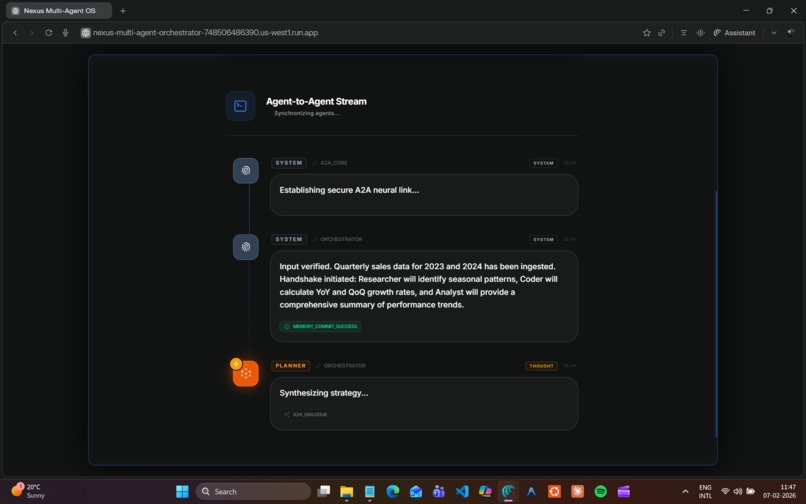Screen dimensions: 806x504
Task: Launch Visual Studio Code from the taskbar
Action: [462, 492]
